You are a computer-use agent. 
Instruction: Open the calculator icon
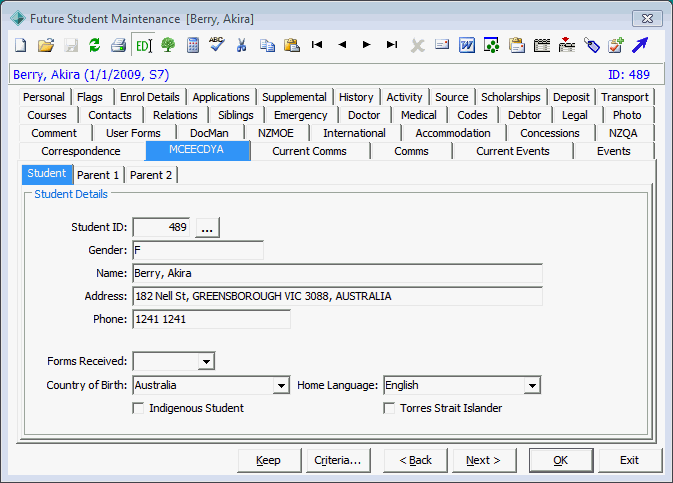click(193, 45)
